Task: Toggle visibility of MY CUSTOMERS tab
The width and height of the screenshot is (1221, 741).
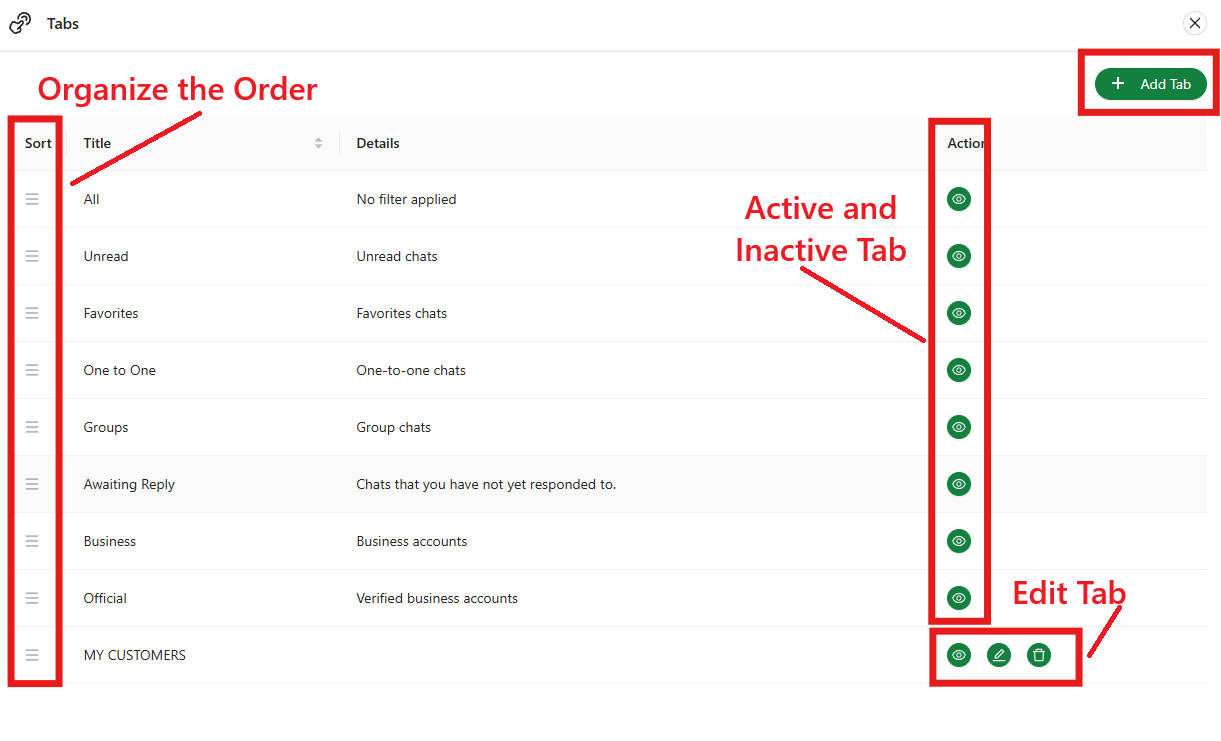Action: 959,655
